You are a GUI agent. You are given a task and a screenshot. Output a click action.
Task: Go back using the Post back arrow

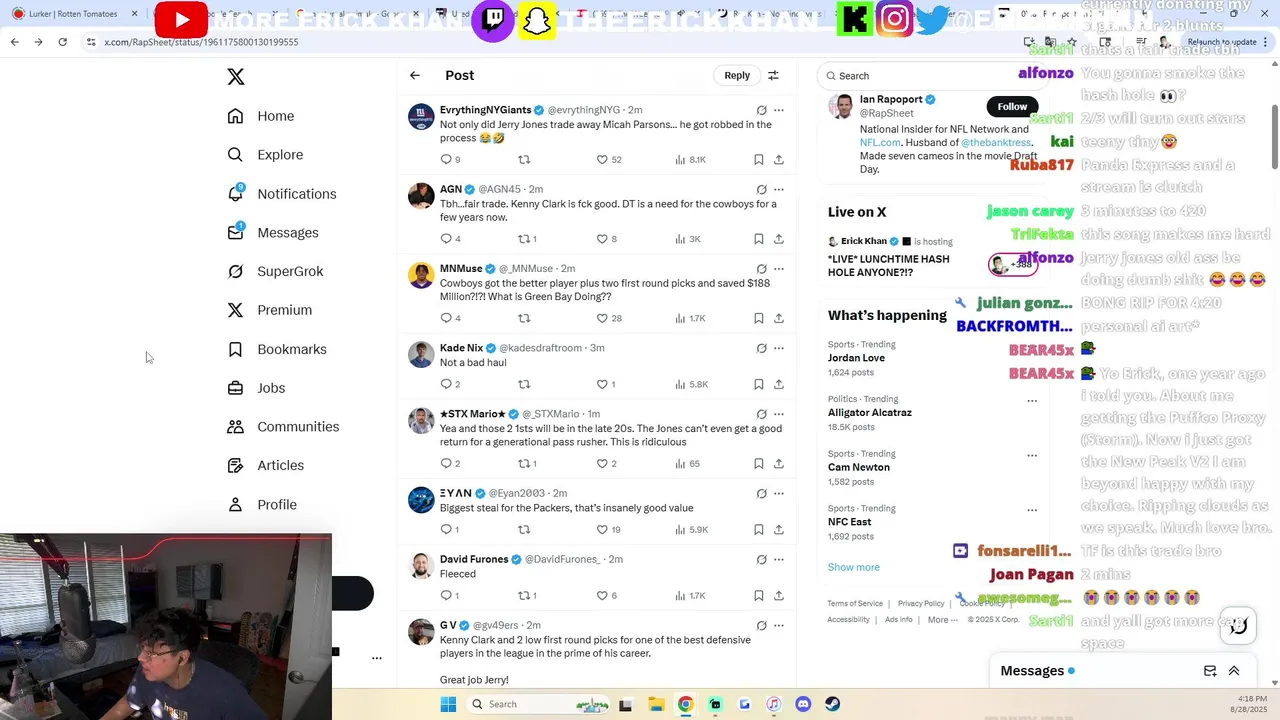click(415, 75)
